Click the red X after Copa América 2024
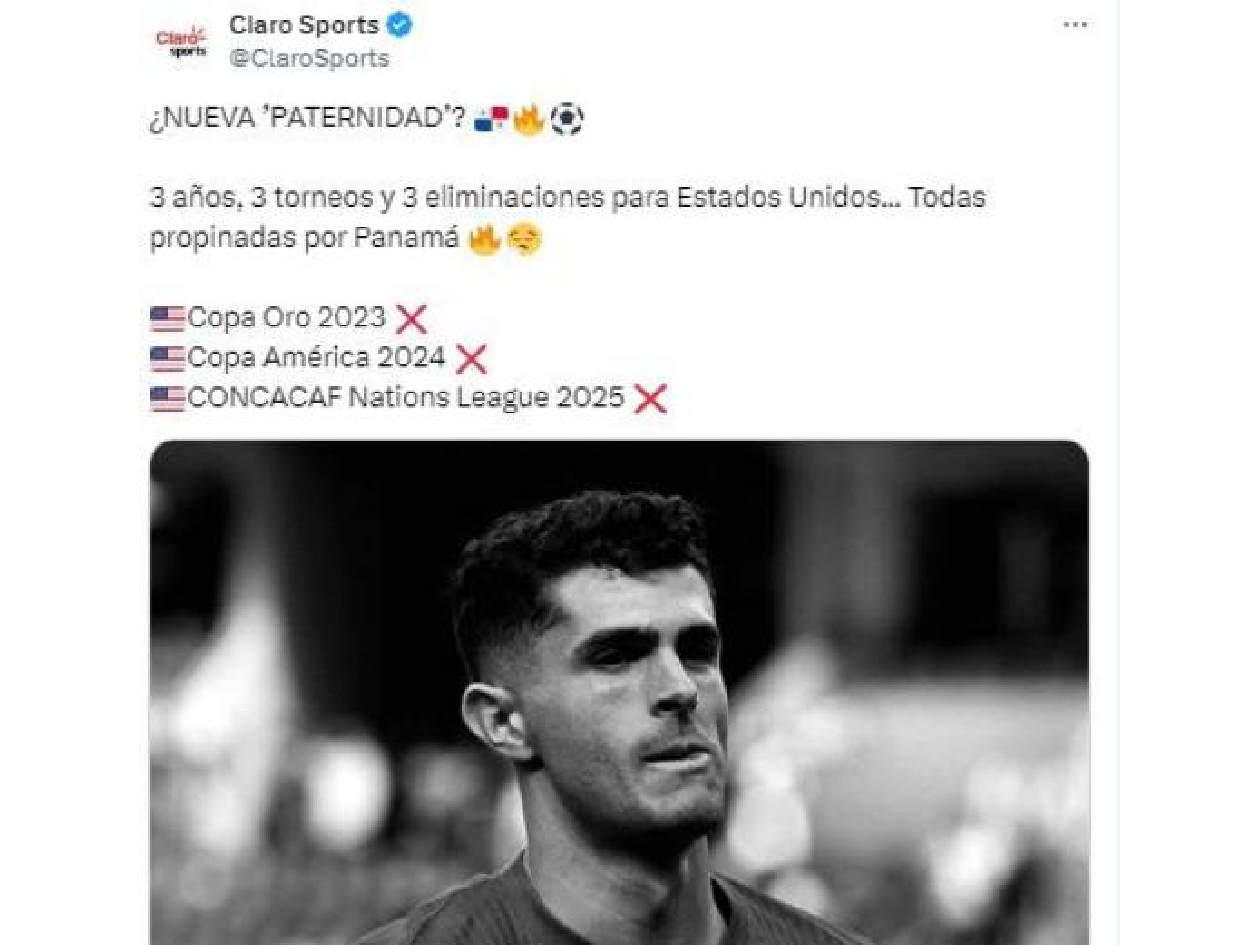 coord(471,359)
